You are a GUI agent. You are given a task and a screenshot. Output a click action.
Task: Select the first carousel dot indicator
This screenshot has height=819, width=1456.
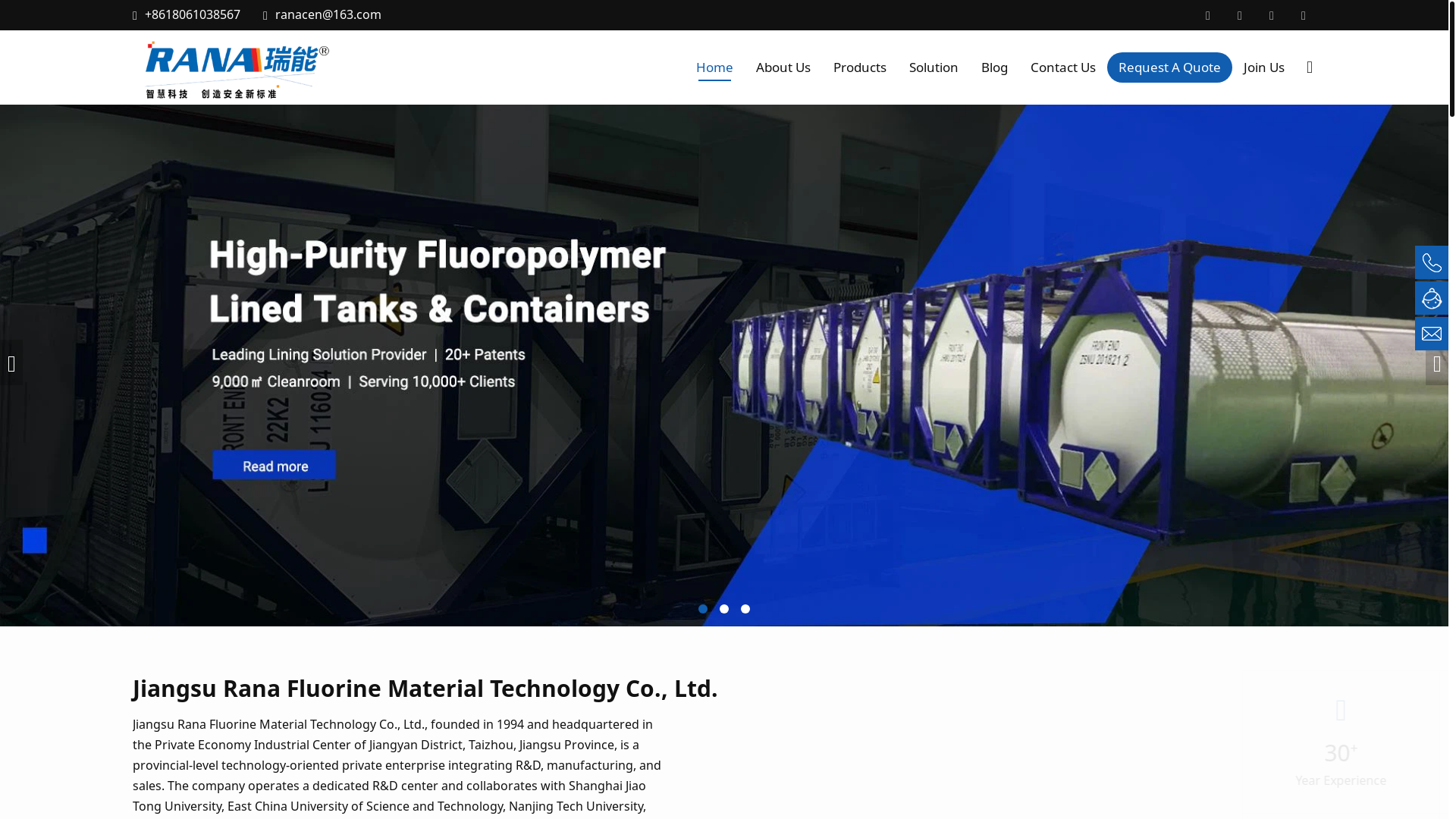coord(703,609)
